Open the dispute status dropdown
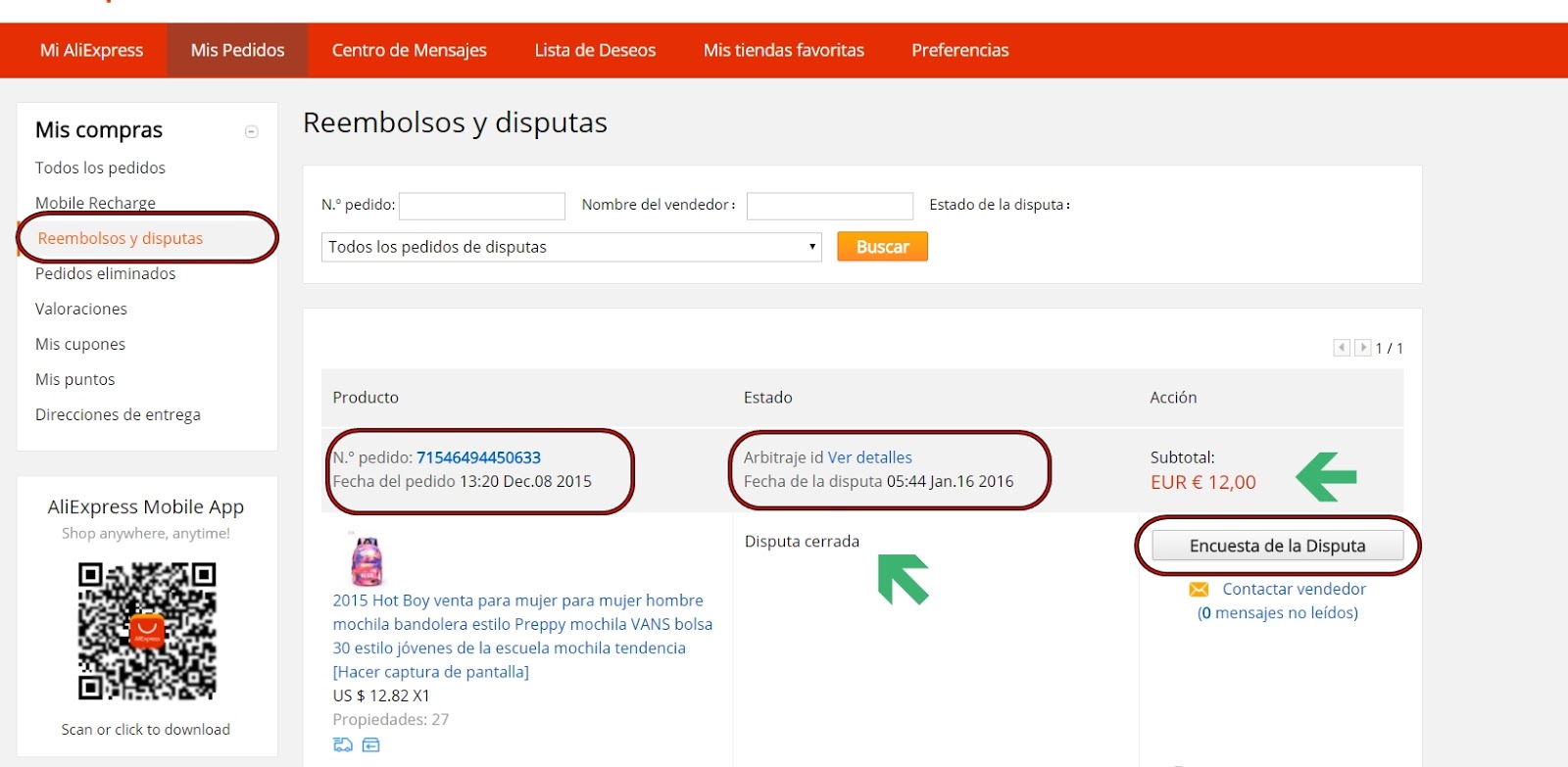The height and width of the screenshot is (767, 1568). 571,247
